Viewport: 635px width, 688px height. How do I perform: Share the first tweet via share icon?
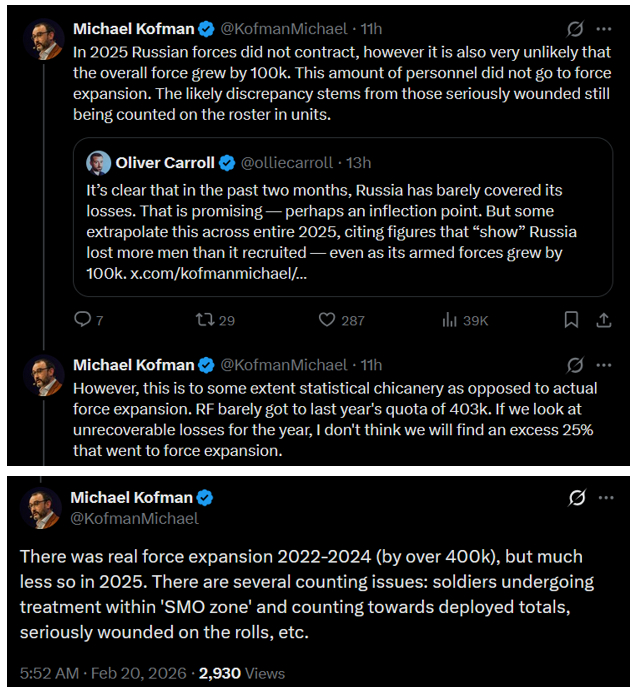(603, 320)
